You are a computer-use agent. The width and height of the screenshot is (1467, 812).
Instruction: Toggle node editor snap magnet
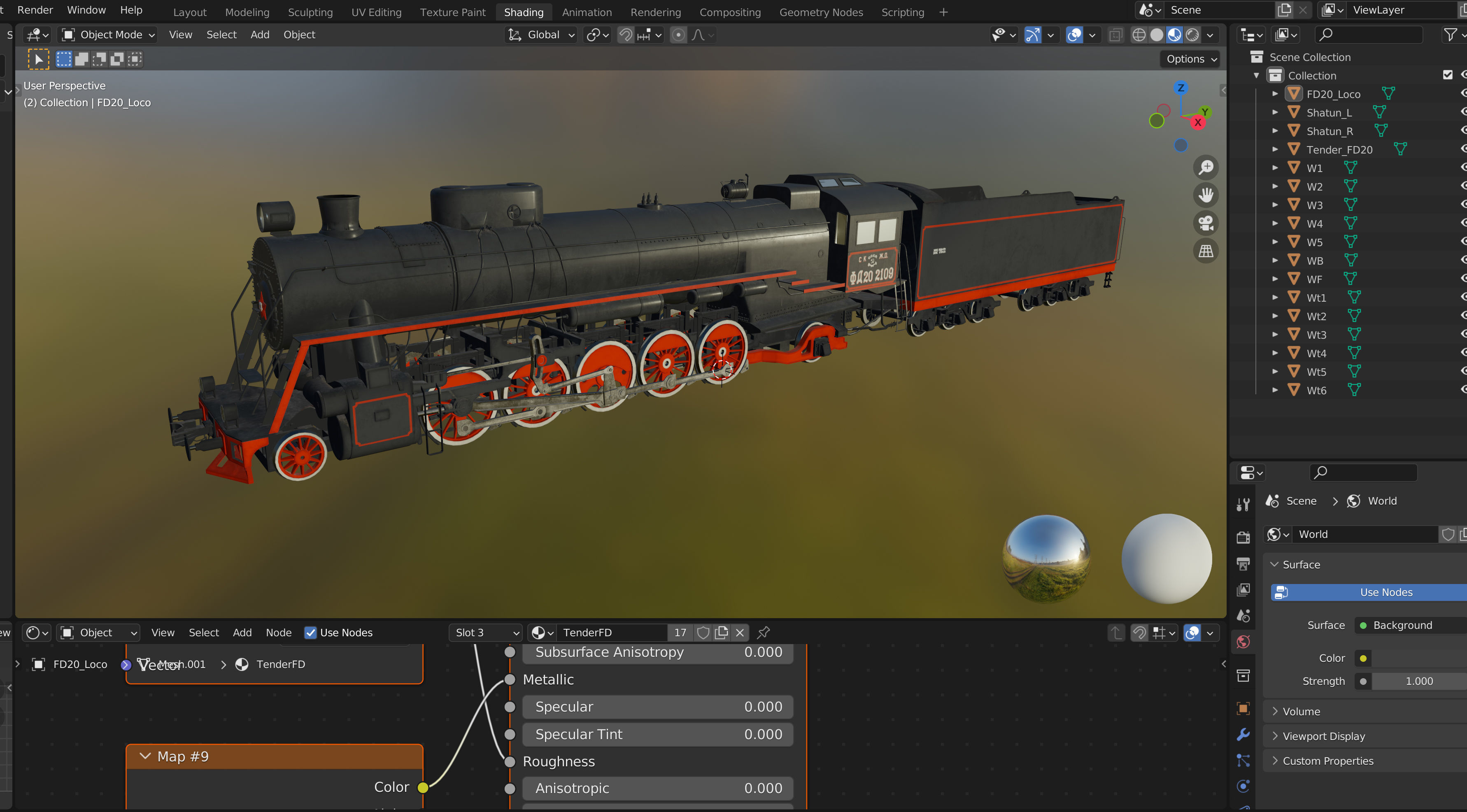point(1139,633)
